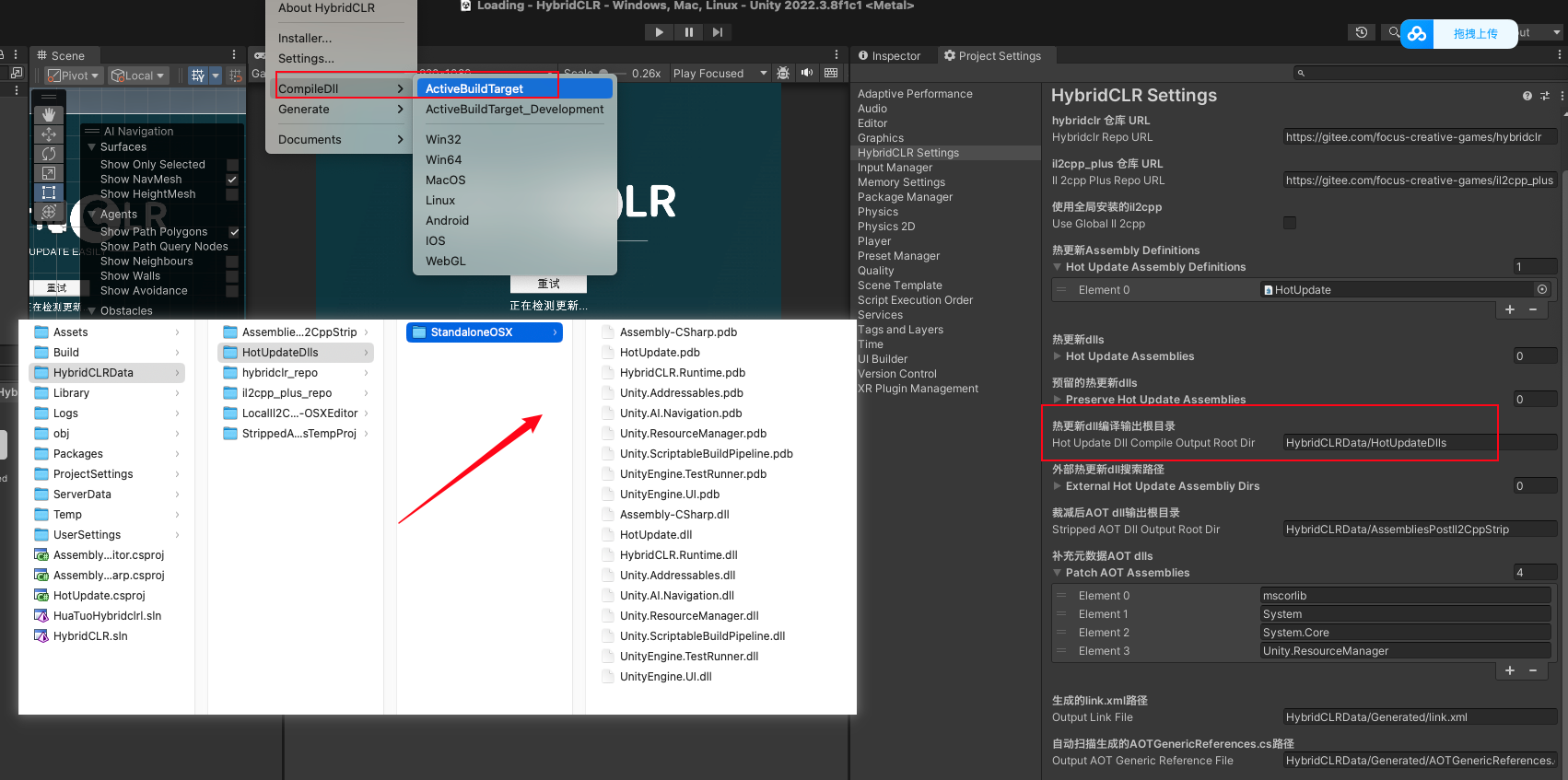
Task: Add element to Patch AOT Assemblies list
Action: (1510, 671)
